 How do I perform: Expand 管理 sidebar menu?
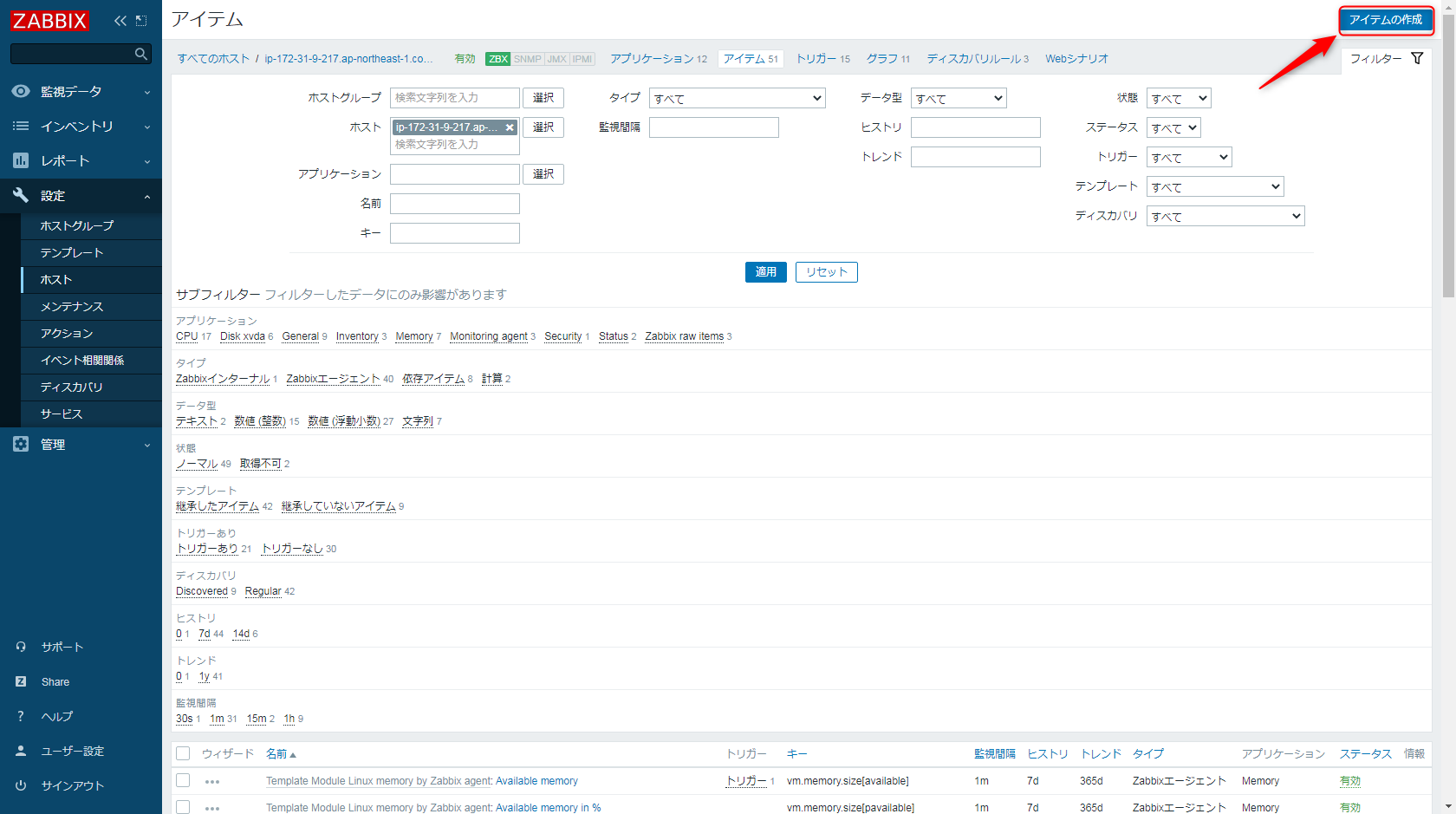click(81, 444)
